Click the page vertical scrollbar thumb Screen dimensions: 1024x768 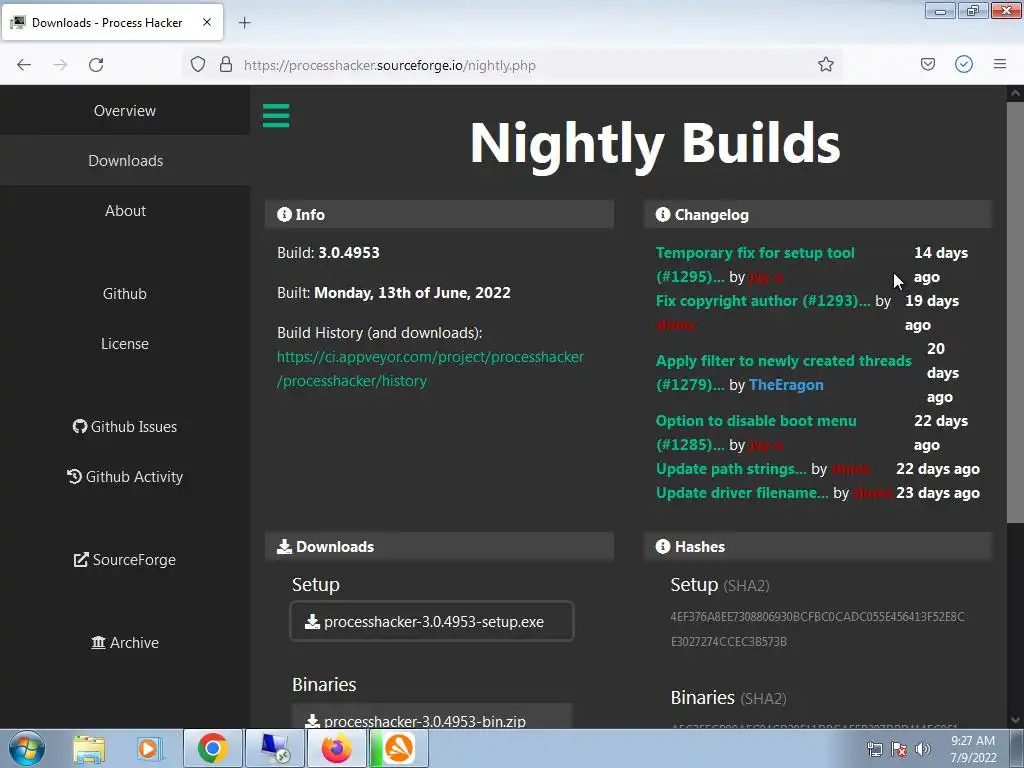click(x=1015, y=312)
